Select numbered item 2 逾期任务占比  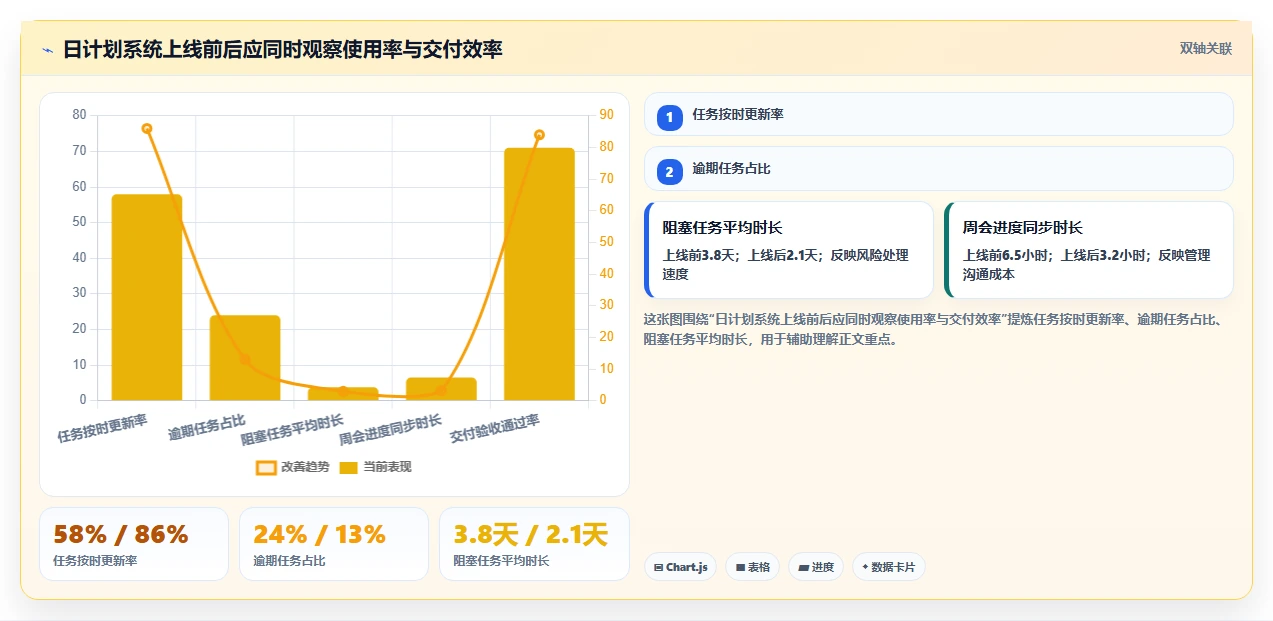point(939,168)
